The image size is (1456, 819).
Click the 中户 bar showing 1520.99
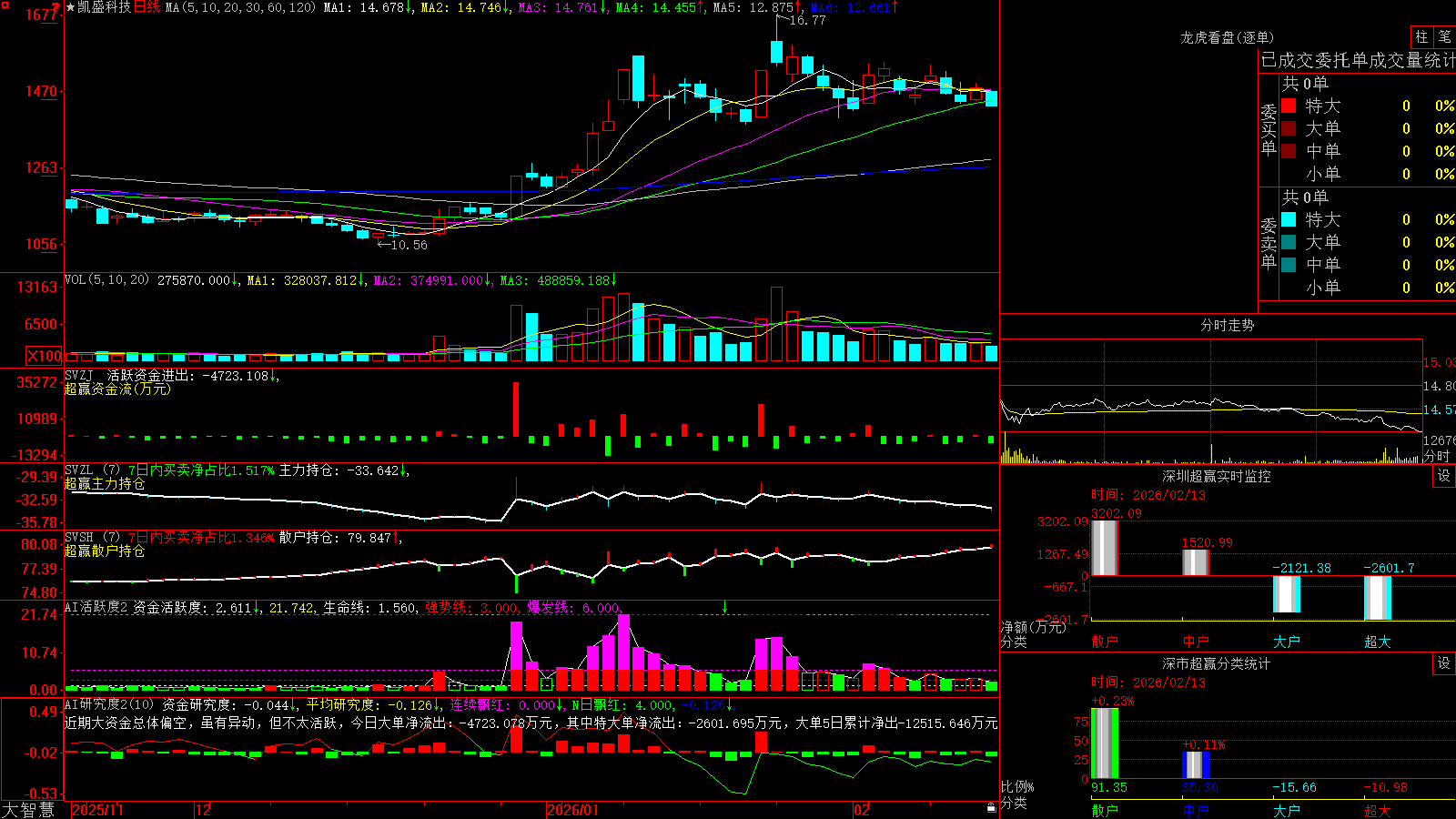pyautogui.click(x=1195, y=562)
